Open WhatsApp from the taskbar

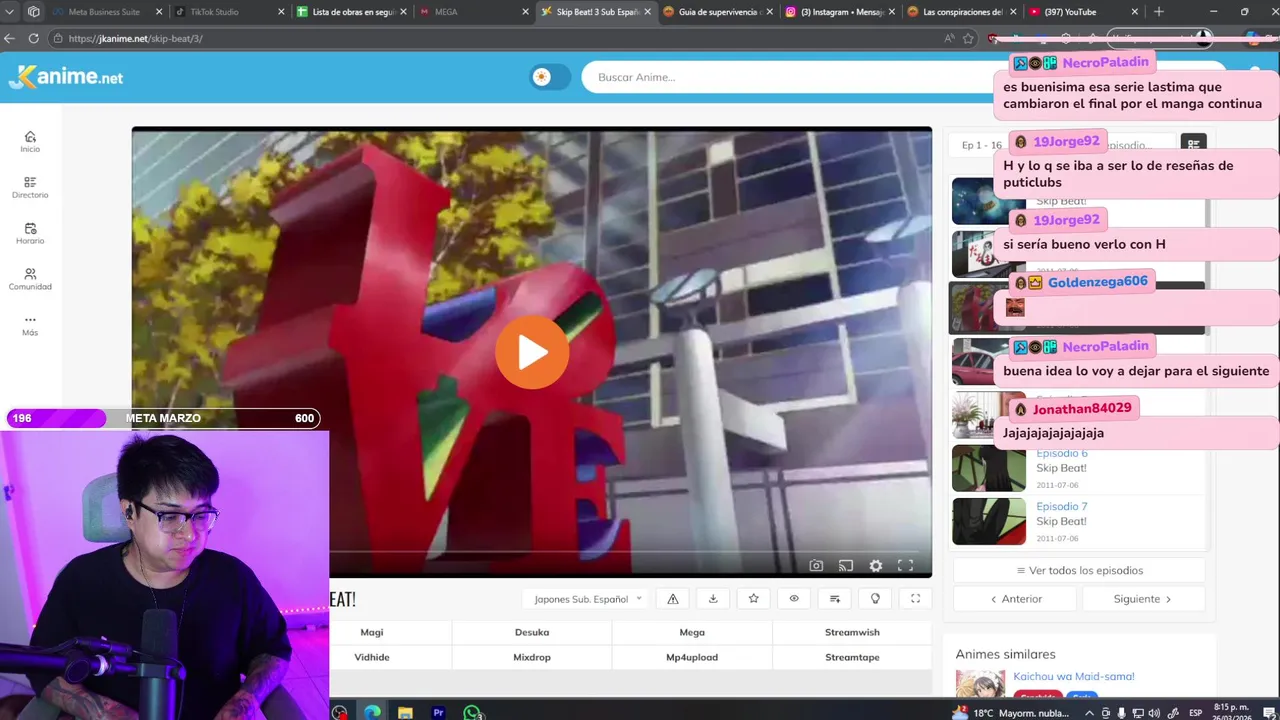[471, 712]
